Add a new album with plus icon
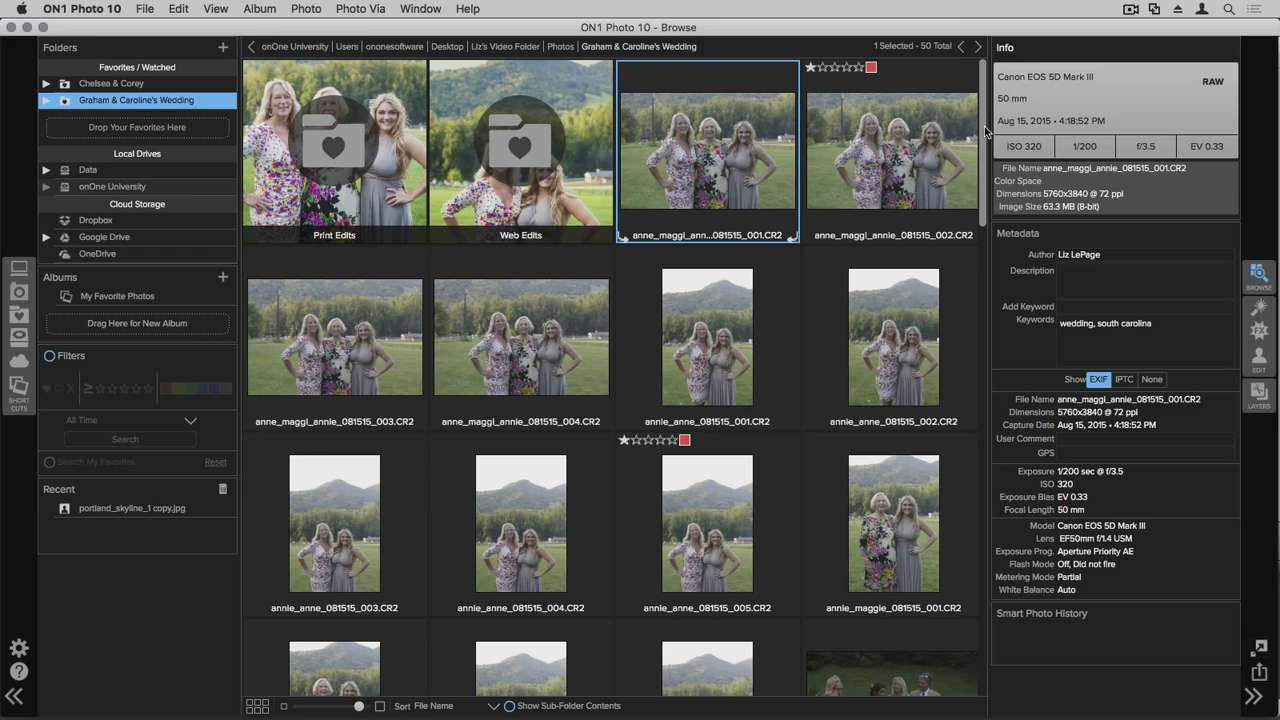 223,277
